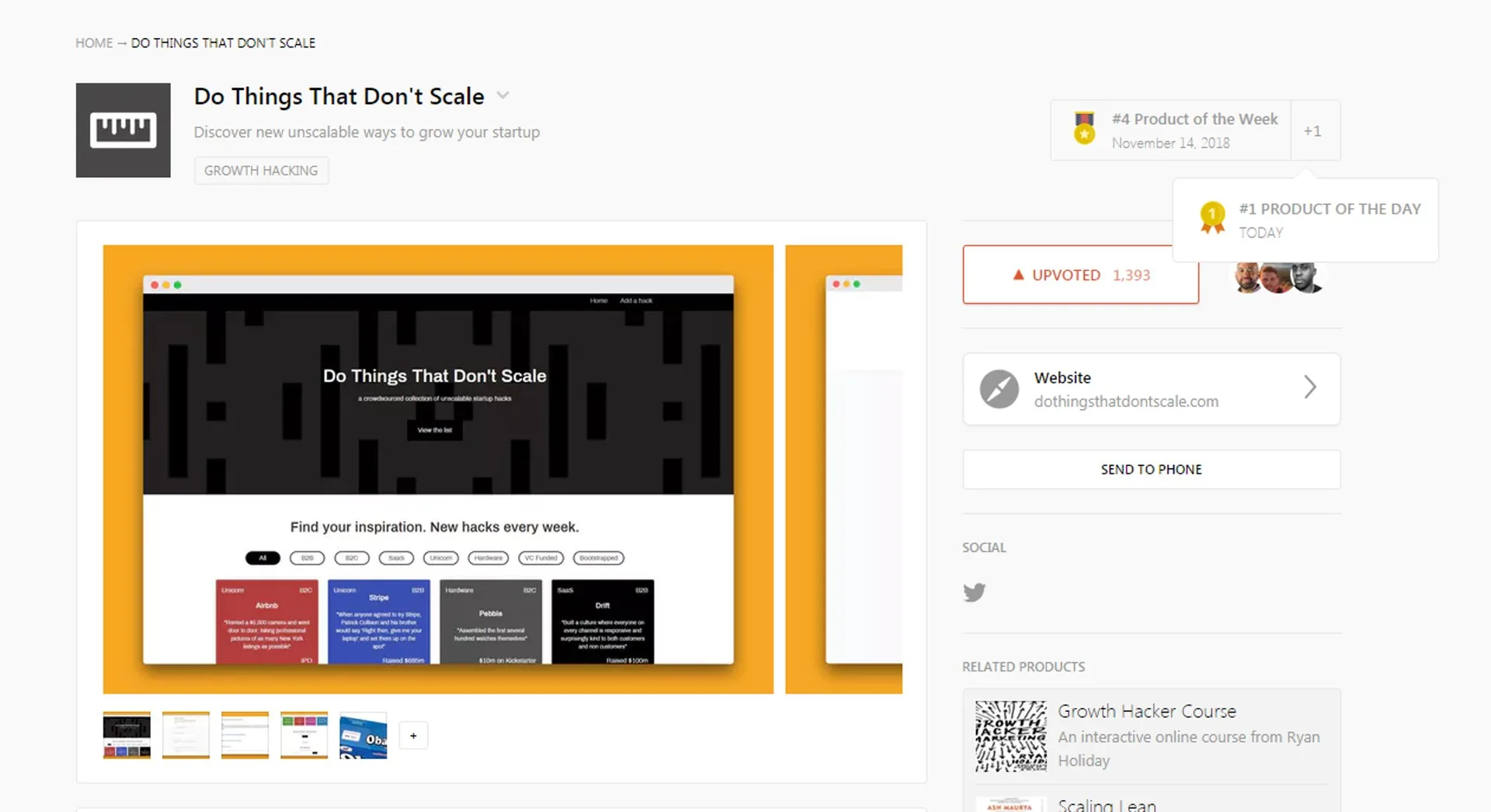The width and height of the screenshot is (1491, 812).
Task: Click the #1 Product of the Day badge
Action: pos(1305,220)
